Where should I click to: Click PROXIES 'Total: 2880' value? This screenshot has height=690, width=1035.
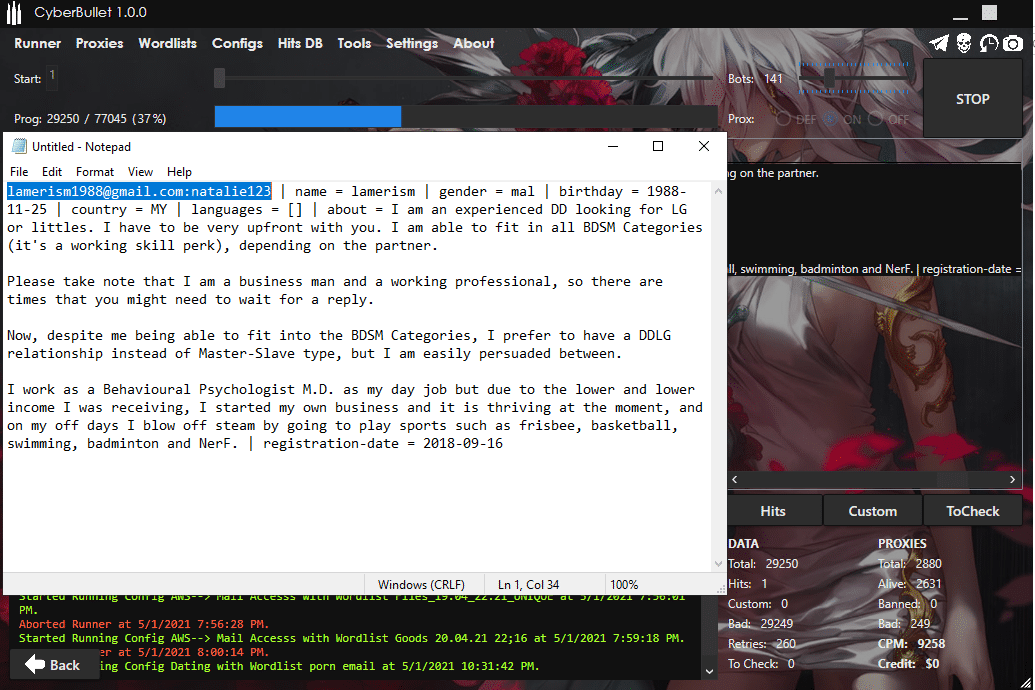click(928, 564)
